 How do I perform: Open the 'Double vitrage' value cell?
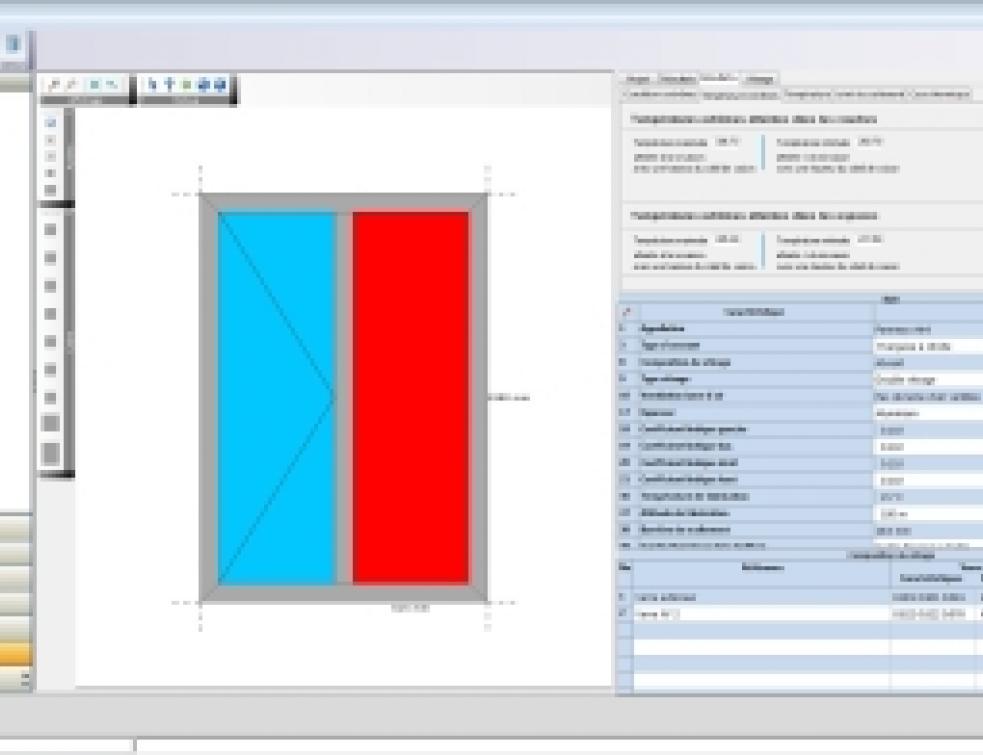928,379
